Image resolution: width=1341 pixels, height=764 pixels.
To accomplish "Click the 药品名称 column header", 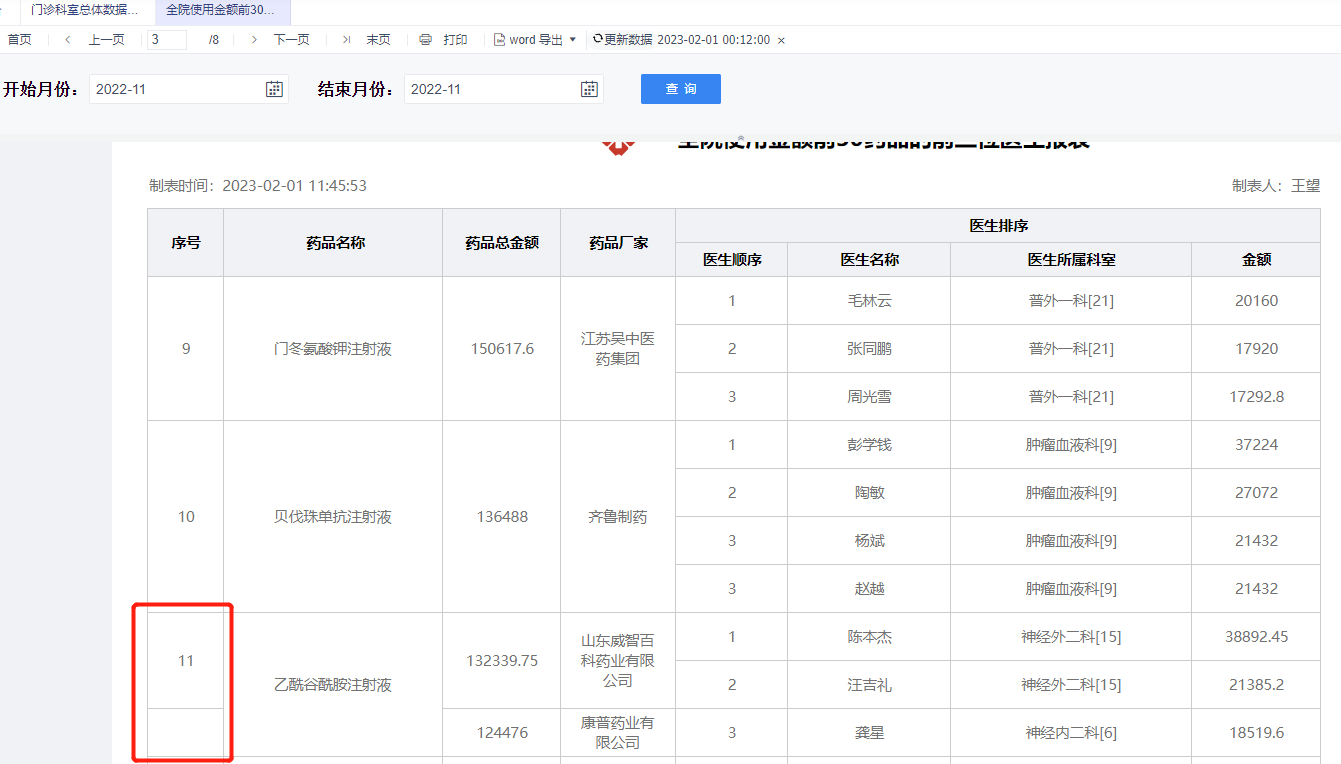I will (x=335, y=242).
